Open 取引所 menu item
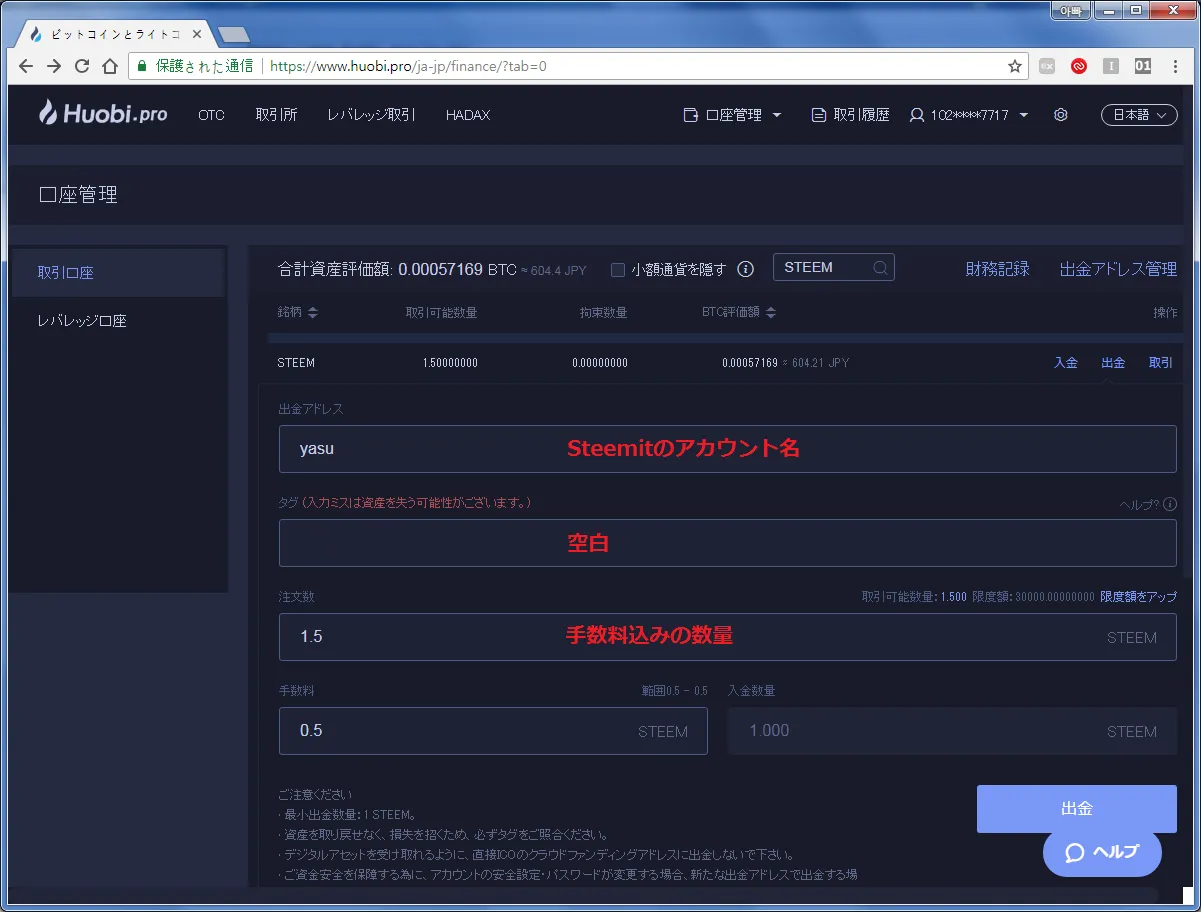 pyautogui.click(x=276, y=115)
